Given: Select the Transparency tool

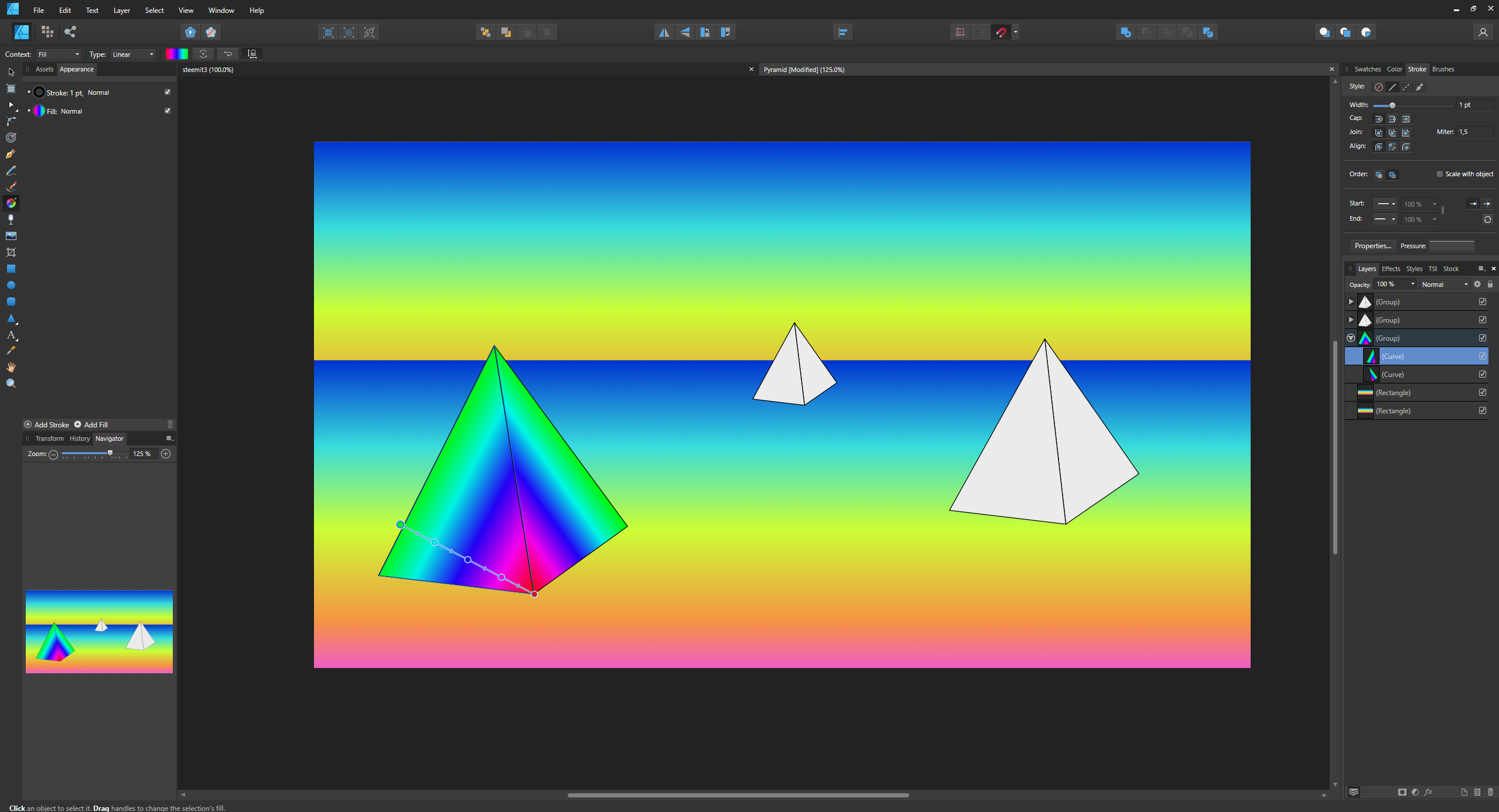Looking at the screenshot, I should [11, 220].
